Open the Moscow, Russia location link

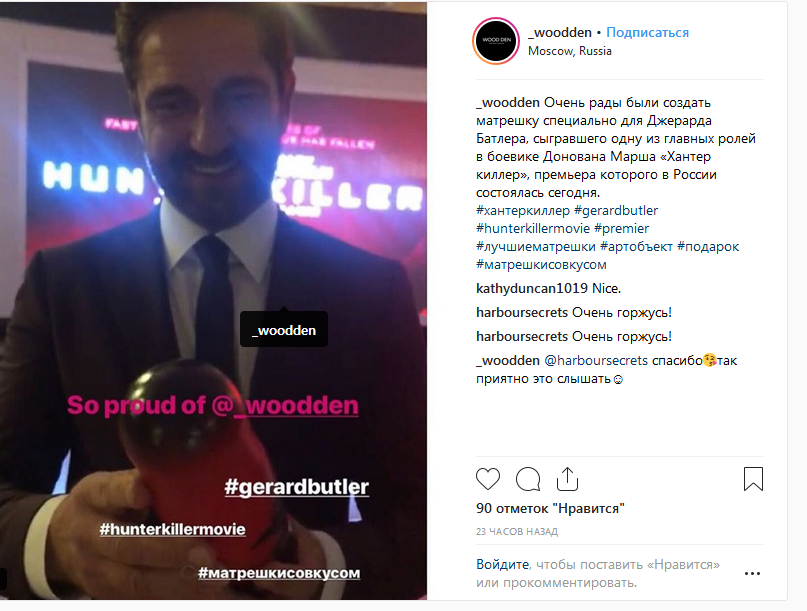570,51
